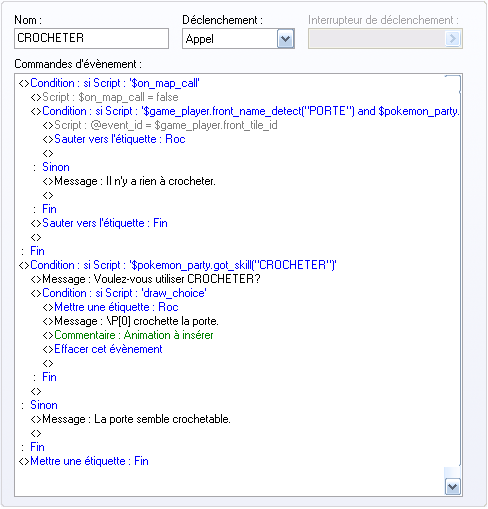Click the Interrupteur de déclenchement arrow button

(453, 39)
